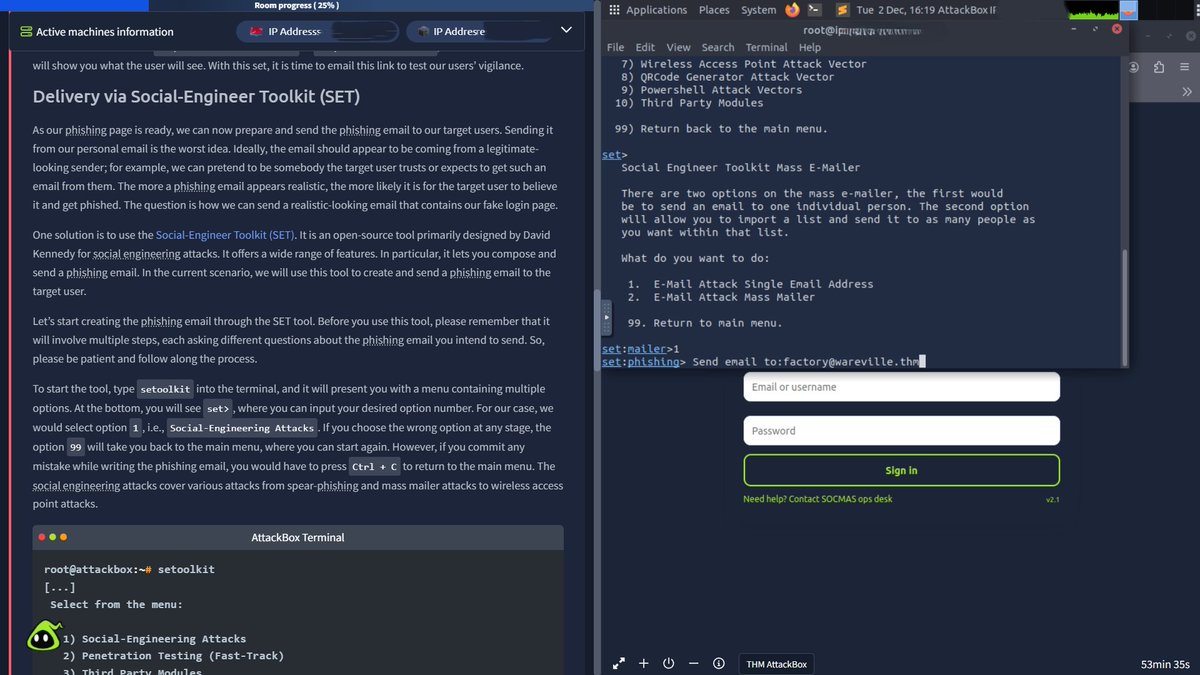Toggle AttackBox fullscreen arrows icon
1200x675 pixels.
[x=619, y=663]
